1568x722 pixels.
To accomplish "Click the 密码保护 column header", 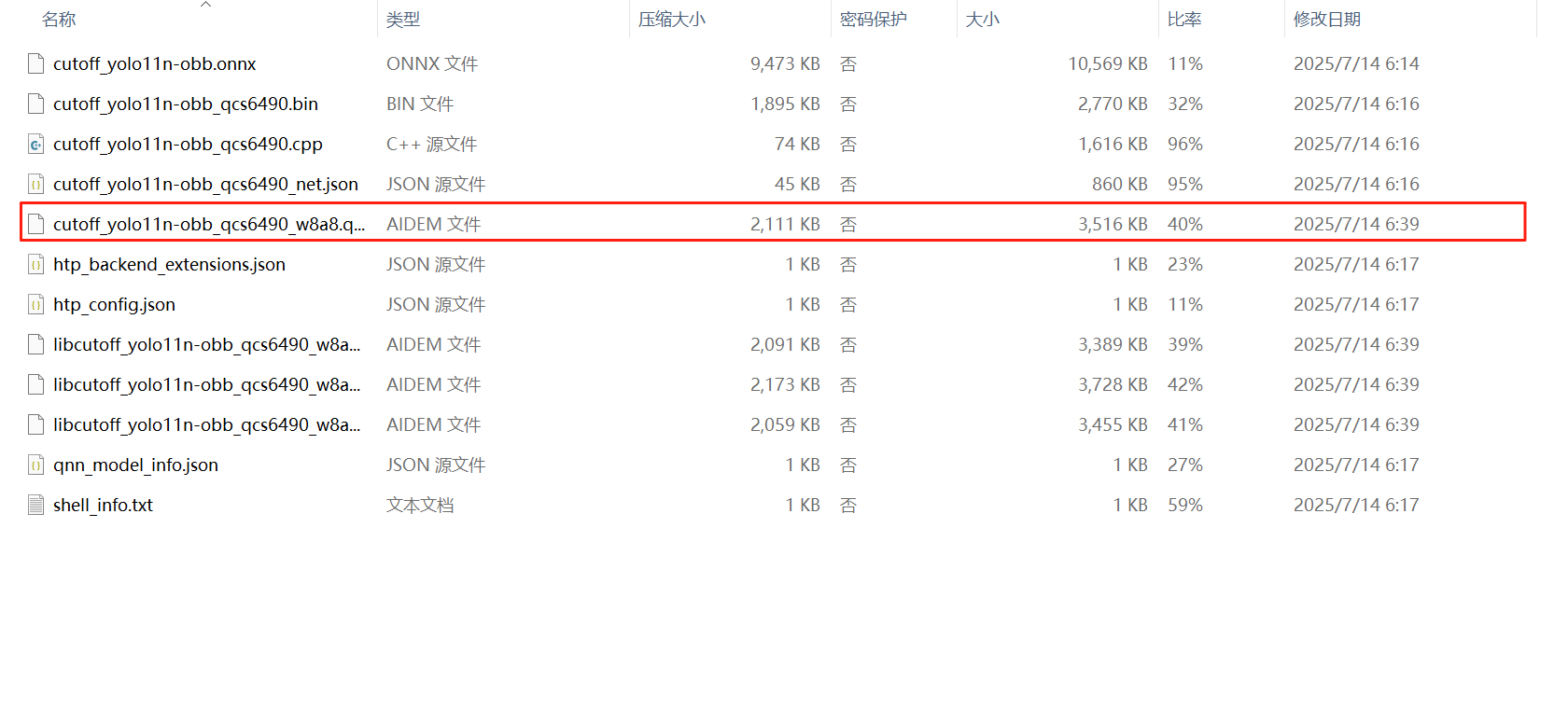I will point(874,20).
